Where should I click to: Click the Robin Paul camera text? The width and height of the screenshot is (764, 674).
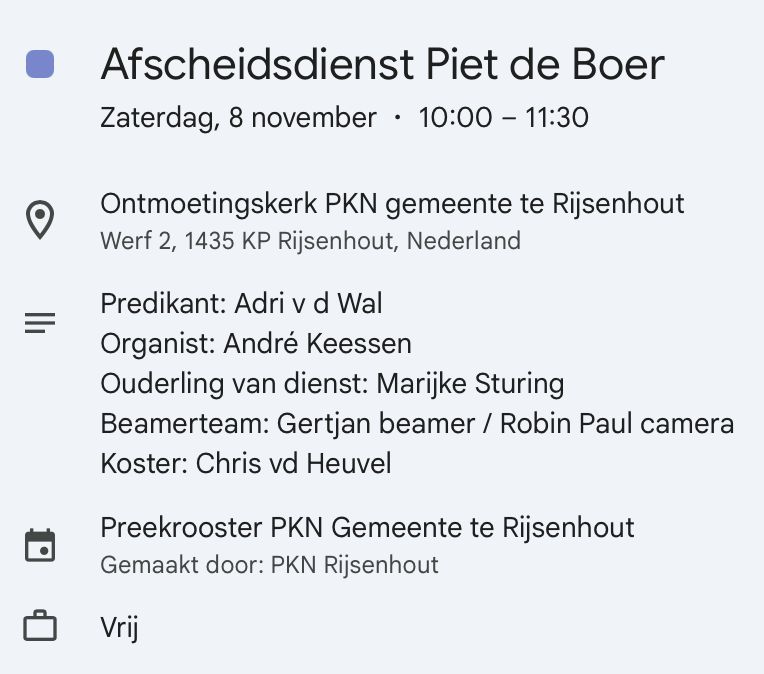tap(616, 424)
